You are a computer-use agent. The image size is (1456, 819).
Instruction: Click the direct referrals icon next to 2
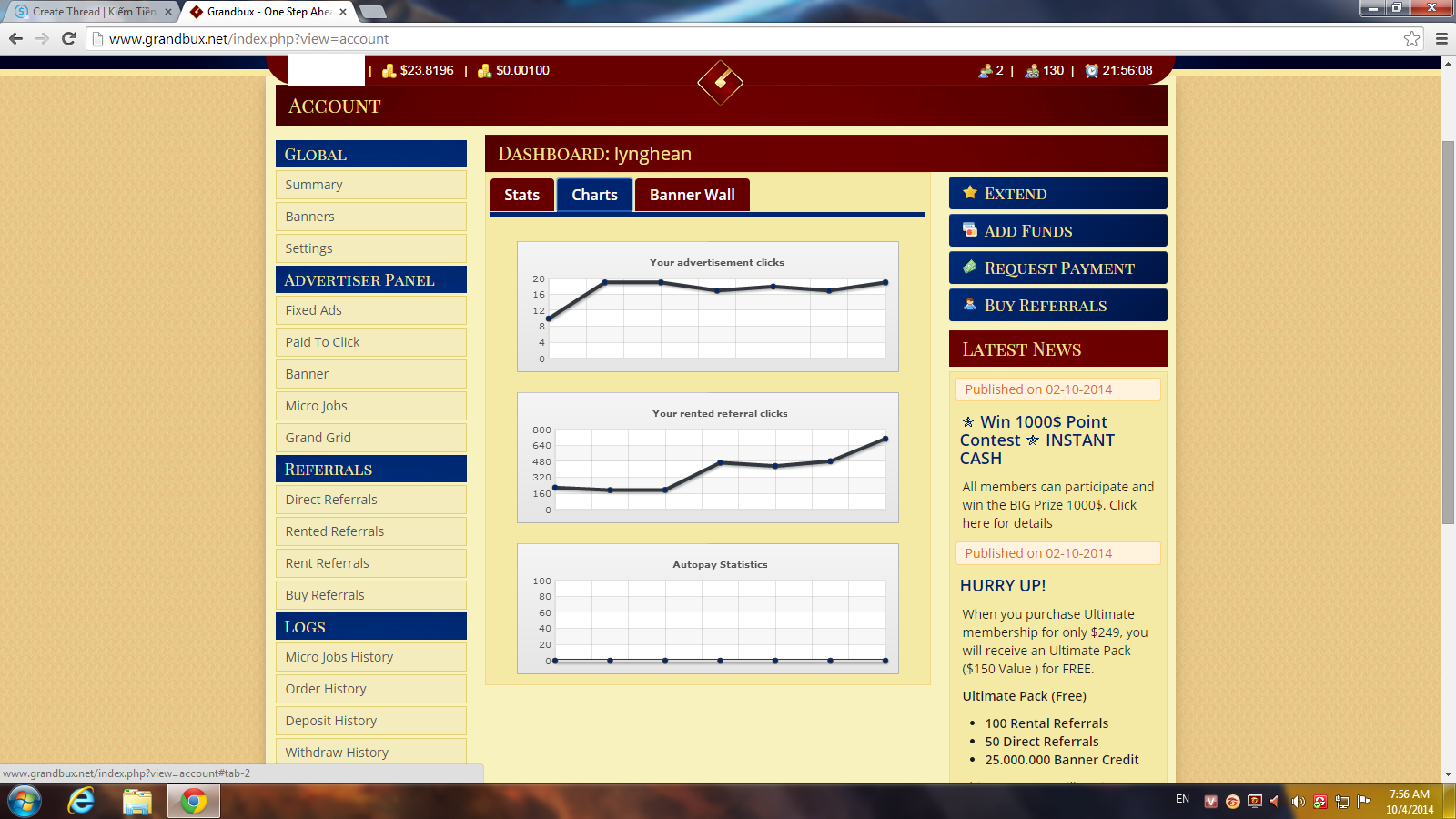pyautogui.click(x=985, y=71)
